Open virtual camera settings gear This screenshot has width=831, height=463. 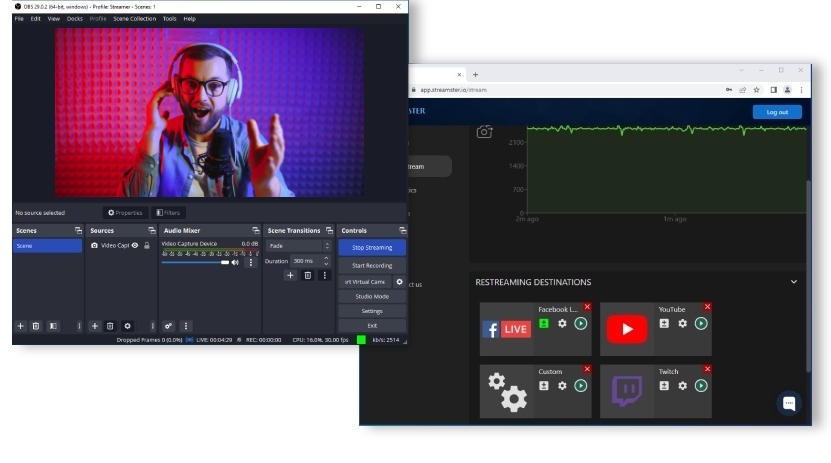400,282
